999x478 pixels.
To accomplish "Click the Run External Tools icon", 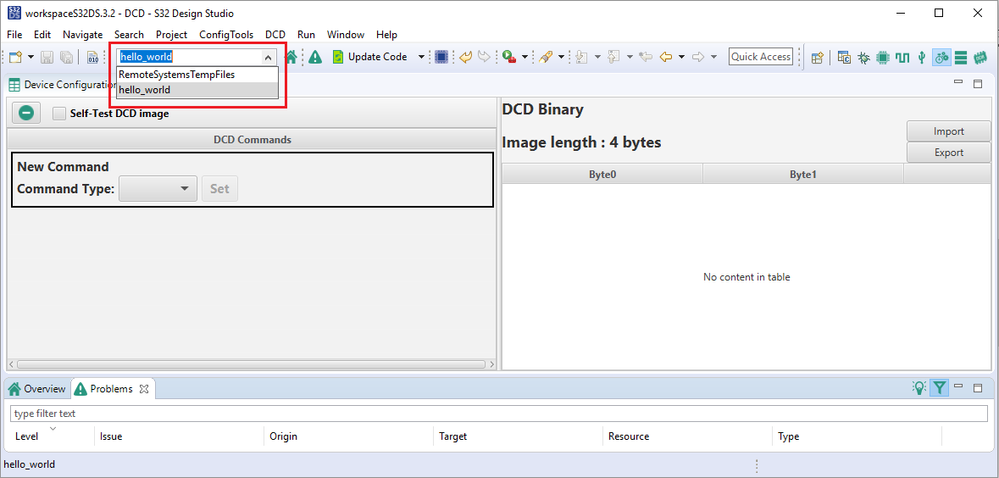I will (x=509, y=57).
